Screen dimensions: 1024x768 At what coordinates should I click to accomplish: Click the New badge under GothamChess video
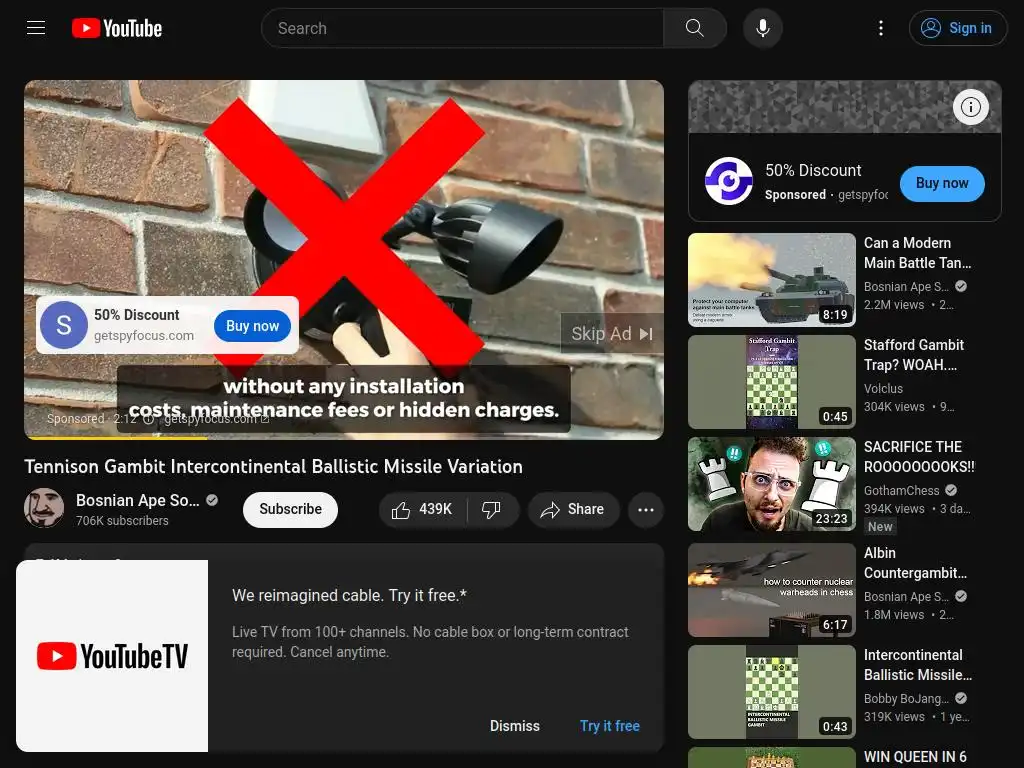point(880,526)
